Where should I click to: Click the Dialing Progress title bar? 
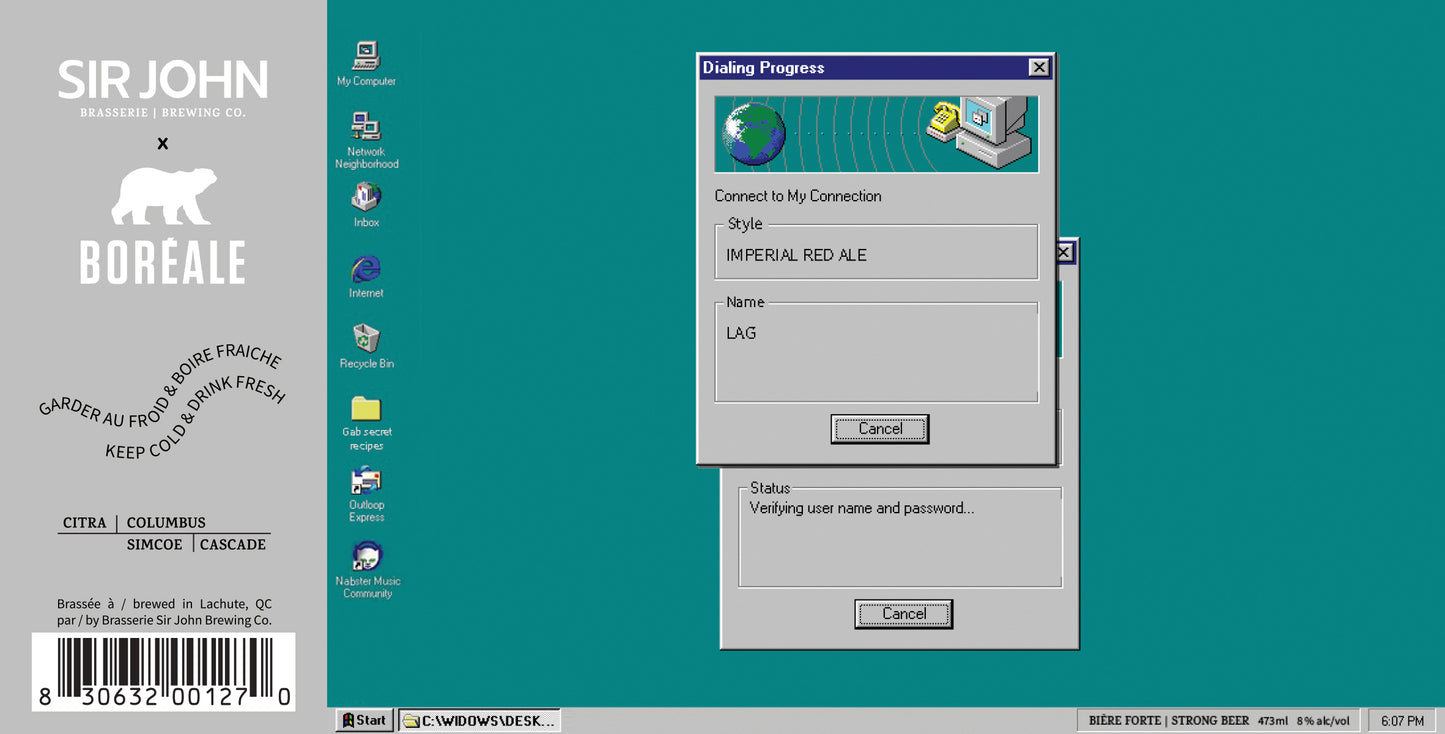(x=860, y=67)
